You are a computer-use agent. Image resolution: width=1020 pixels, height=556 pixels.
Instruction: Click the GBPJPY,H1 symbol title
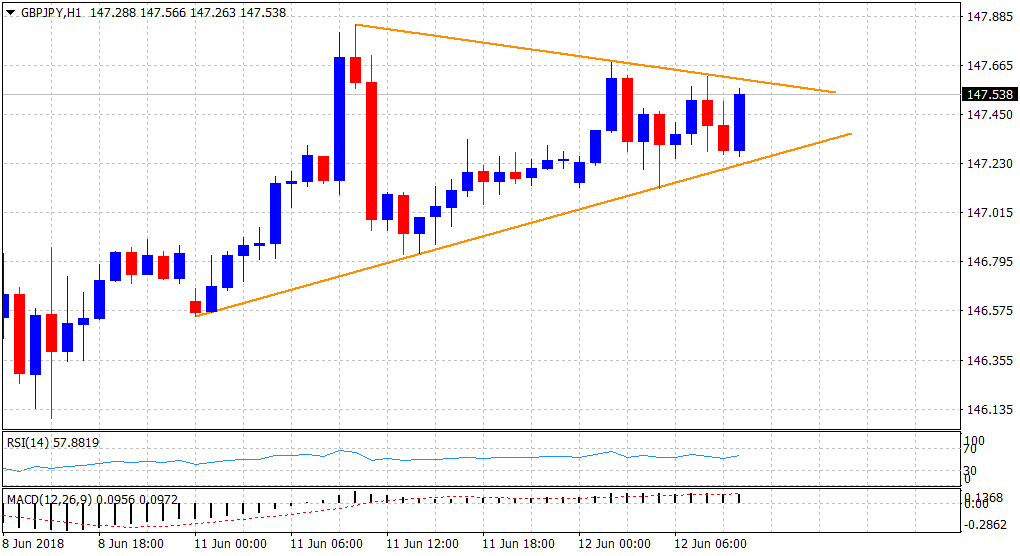click(51, 12)
